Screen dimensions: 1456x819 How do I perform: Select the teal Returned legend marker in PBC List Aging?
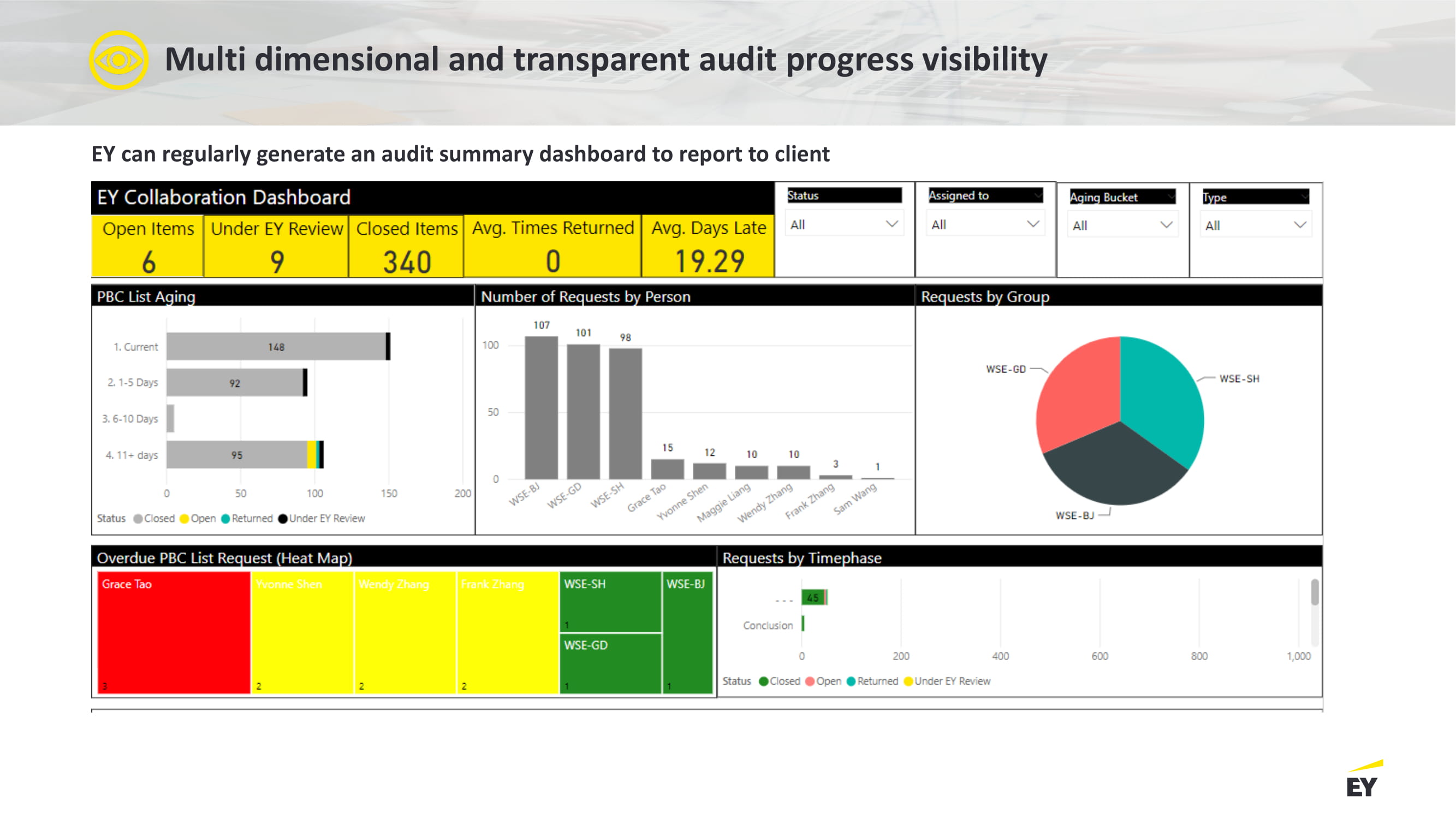click(225, 519)
